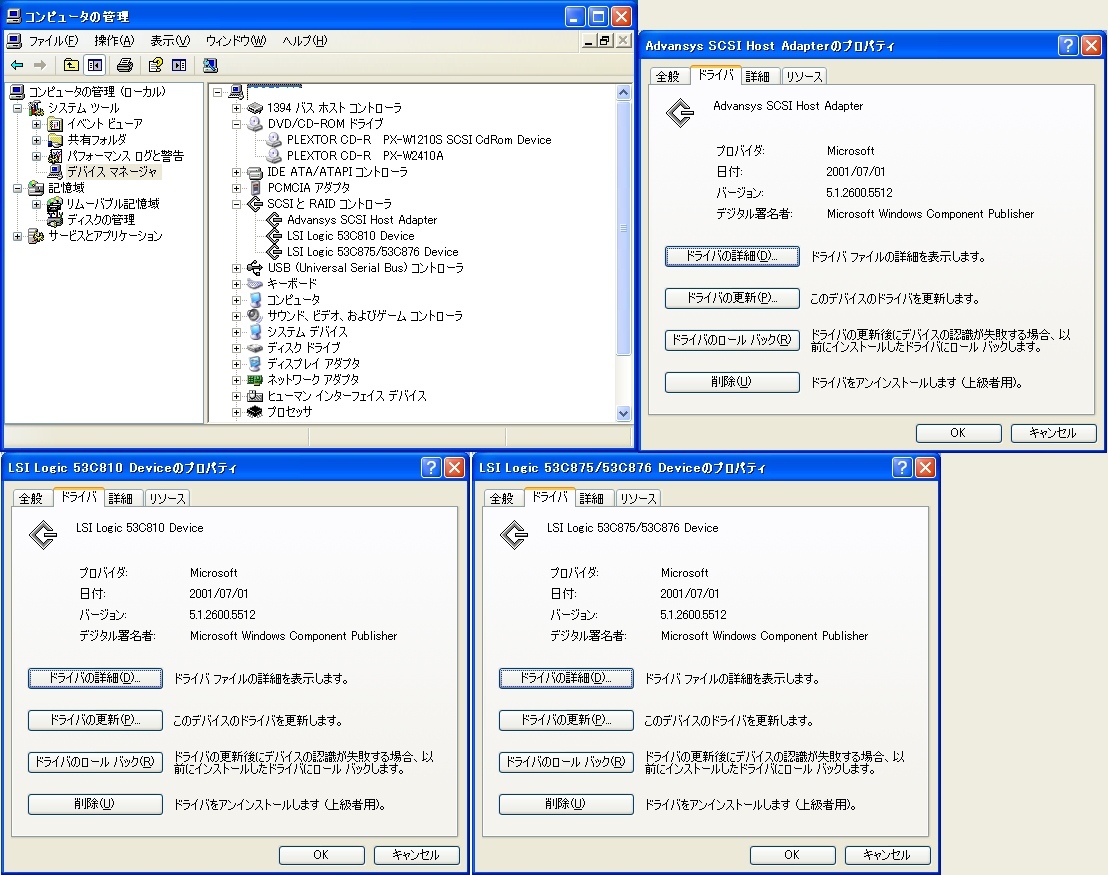This screenshot has width=1108, height=875.
Task: Click help button in LSI 53C810 properties title bar
Action: coord(431,467)
